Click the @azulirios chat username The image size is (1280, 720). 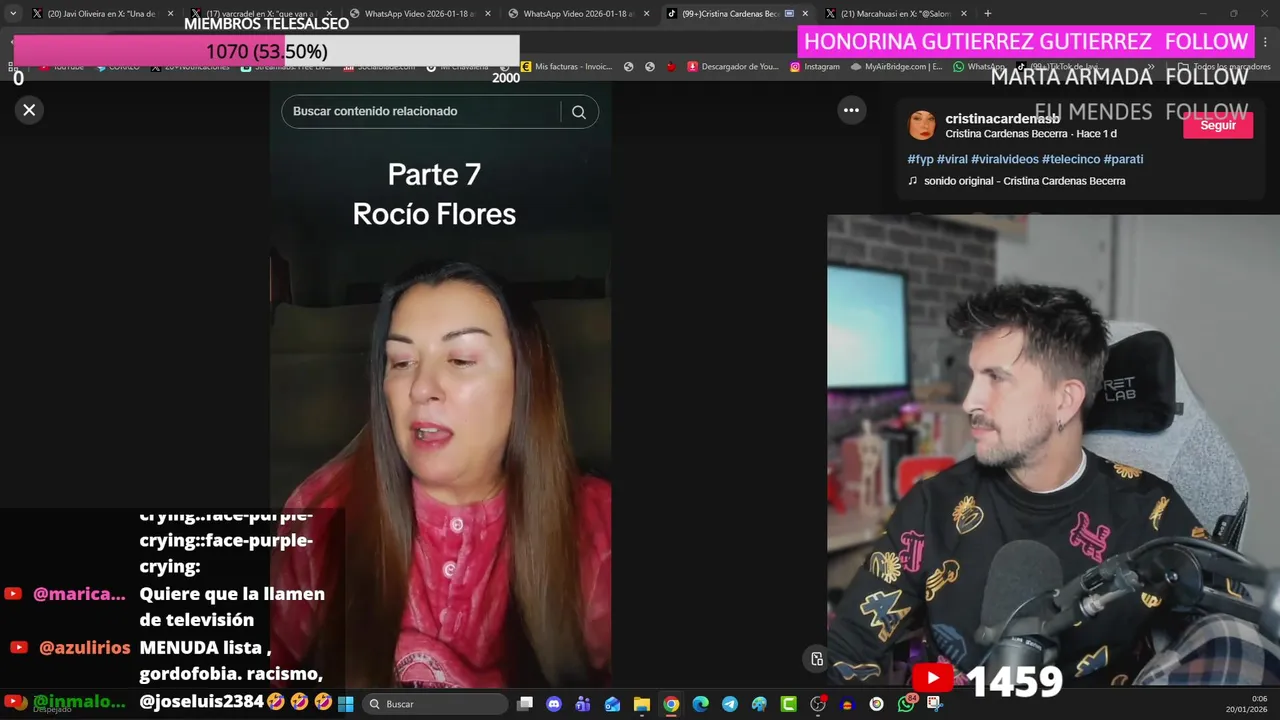tap(85, 648)
